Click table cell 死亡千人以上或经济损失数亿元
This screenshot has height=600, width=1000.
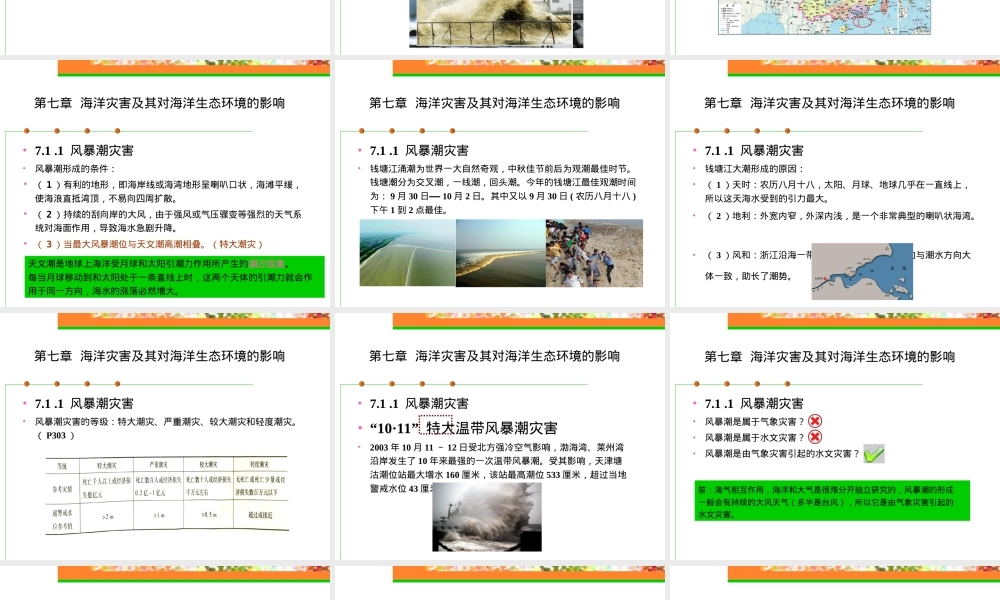107,487
